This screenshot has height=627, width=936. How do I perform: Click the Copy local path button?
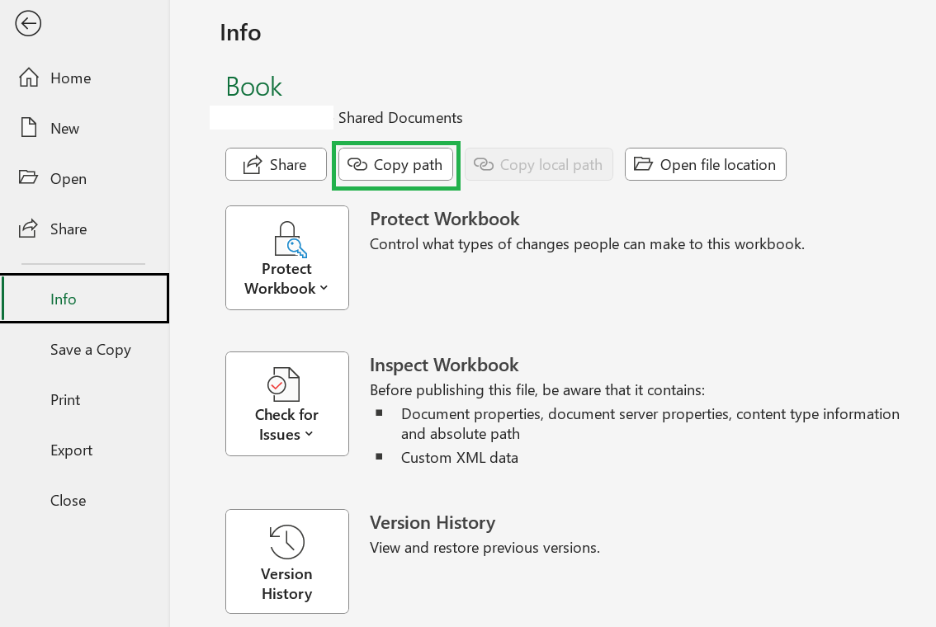(x=539, y=165)
